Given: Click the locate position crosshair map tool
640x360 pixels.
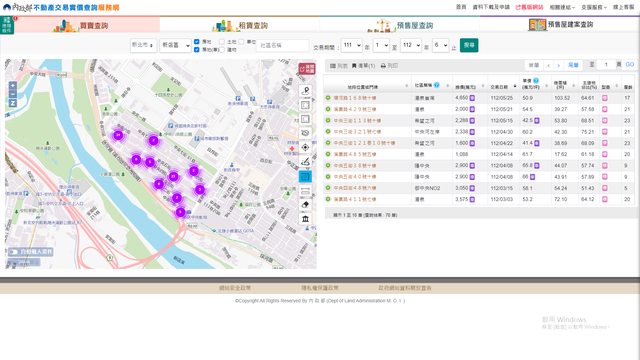Looking at the screenshot, I should tap(305, 147).
